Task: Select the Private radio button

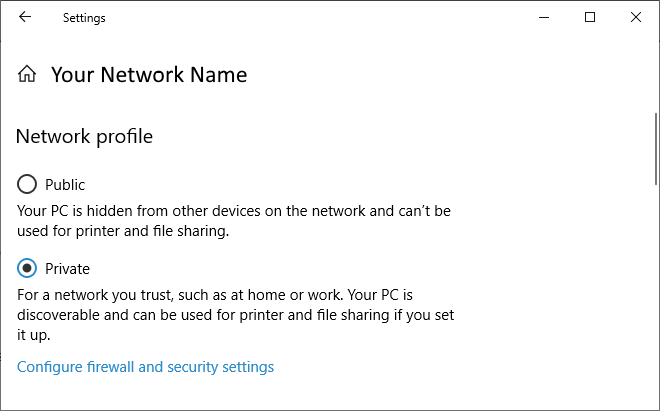Action: point(27,268)
